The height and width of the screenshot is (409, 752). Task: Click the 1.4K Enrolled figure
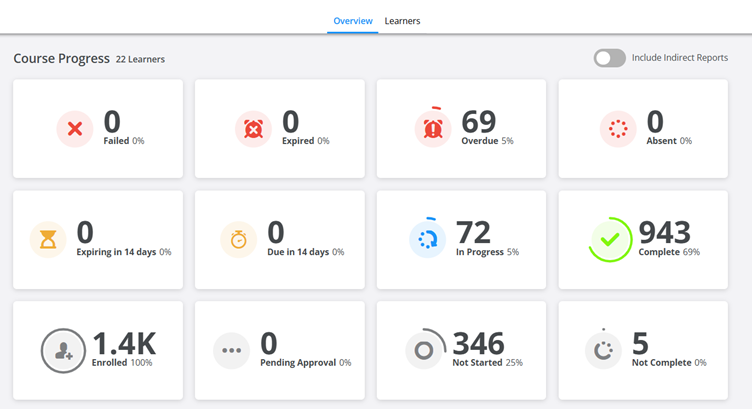click(124, 343)
